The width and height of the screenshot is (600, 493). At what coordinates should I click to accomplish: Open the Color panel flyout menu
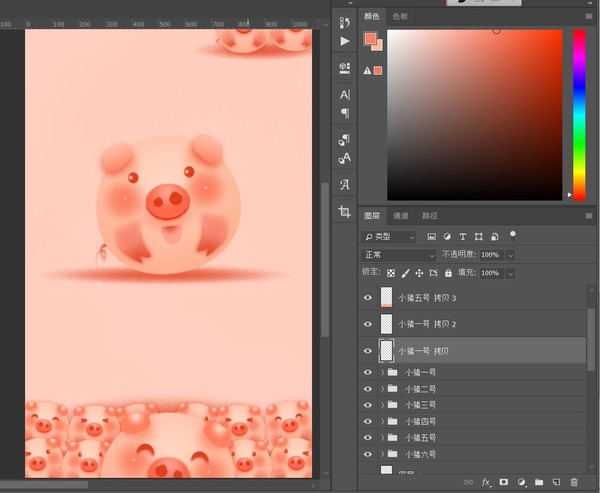point(589,16)
